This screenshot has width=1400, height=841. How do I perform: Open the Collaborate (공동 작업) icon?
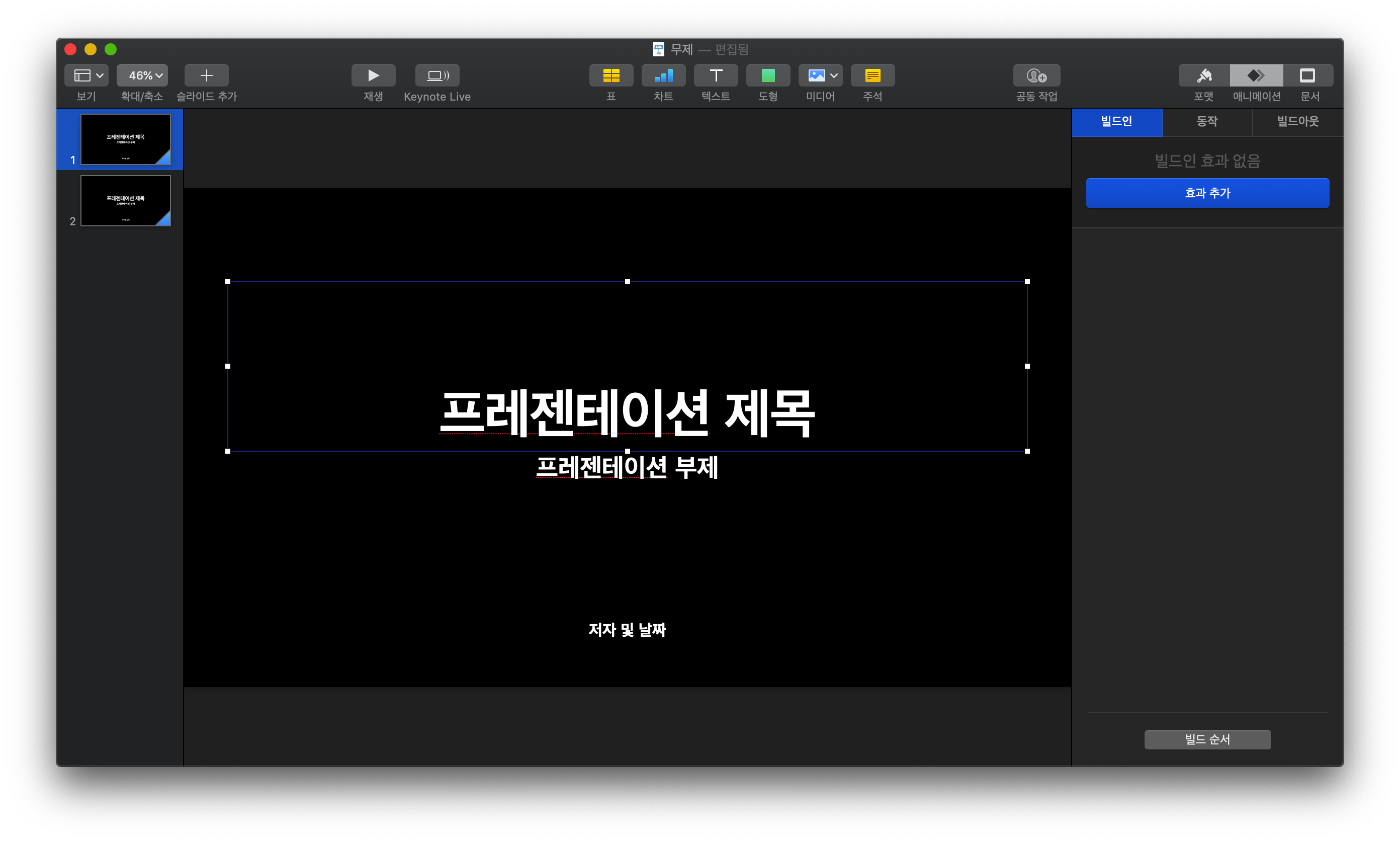coord(1036,75)
